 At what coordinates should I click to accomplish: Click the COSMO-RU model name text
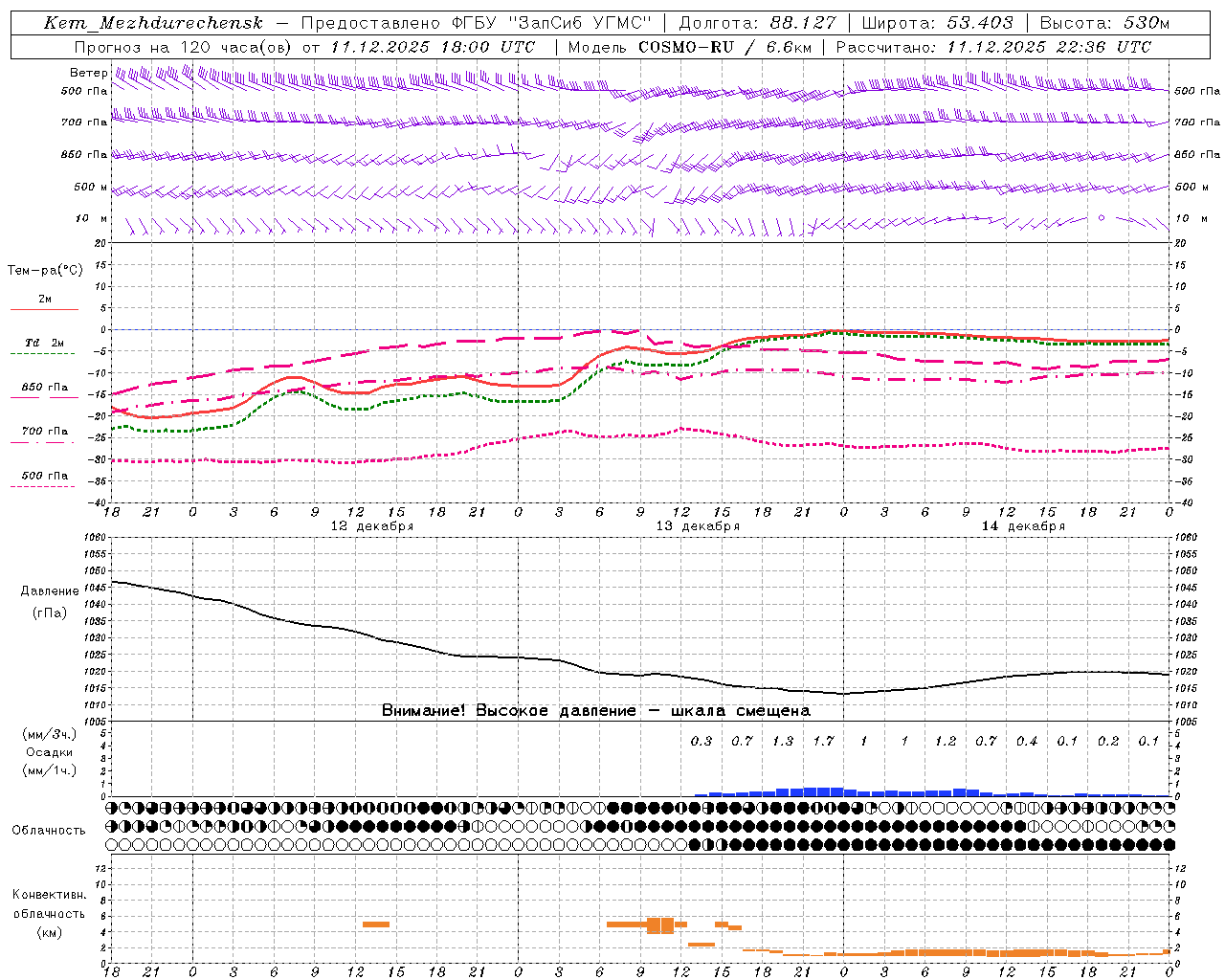[x=685, y=47]
